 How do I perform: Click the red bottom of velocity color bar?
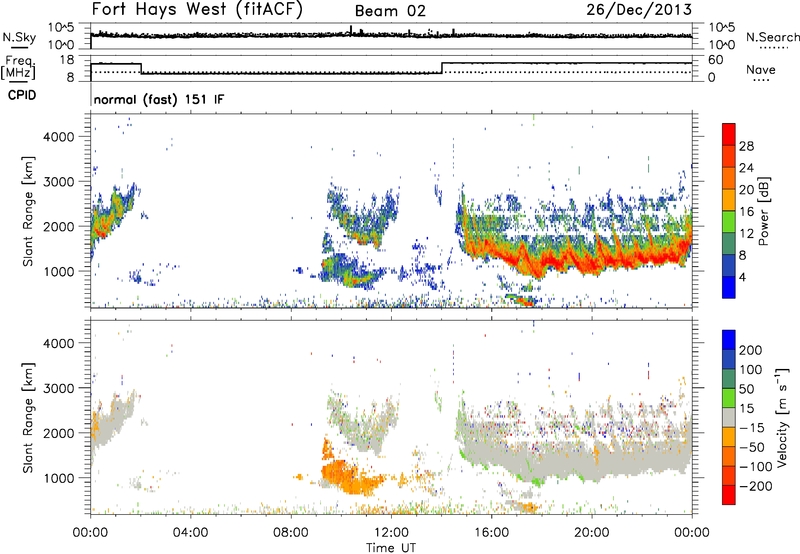[x=729, y=495]
